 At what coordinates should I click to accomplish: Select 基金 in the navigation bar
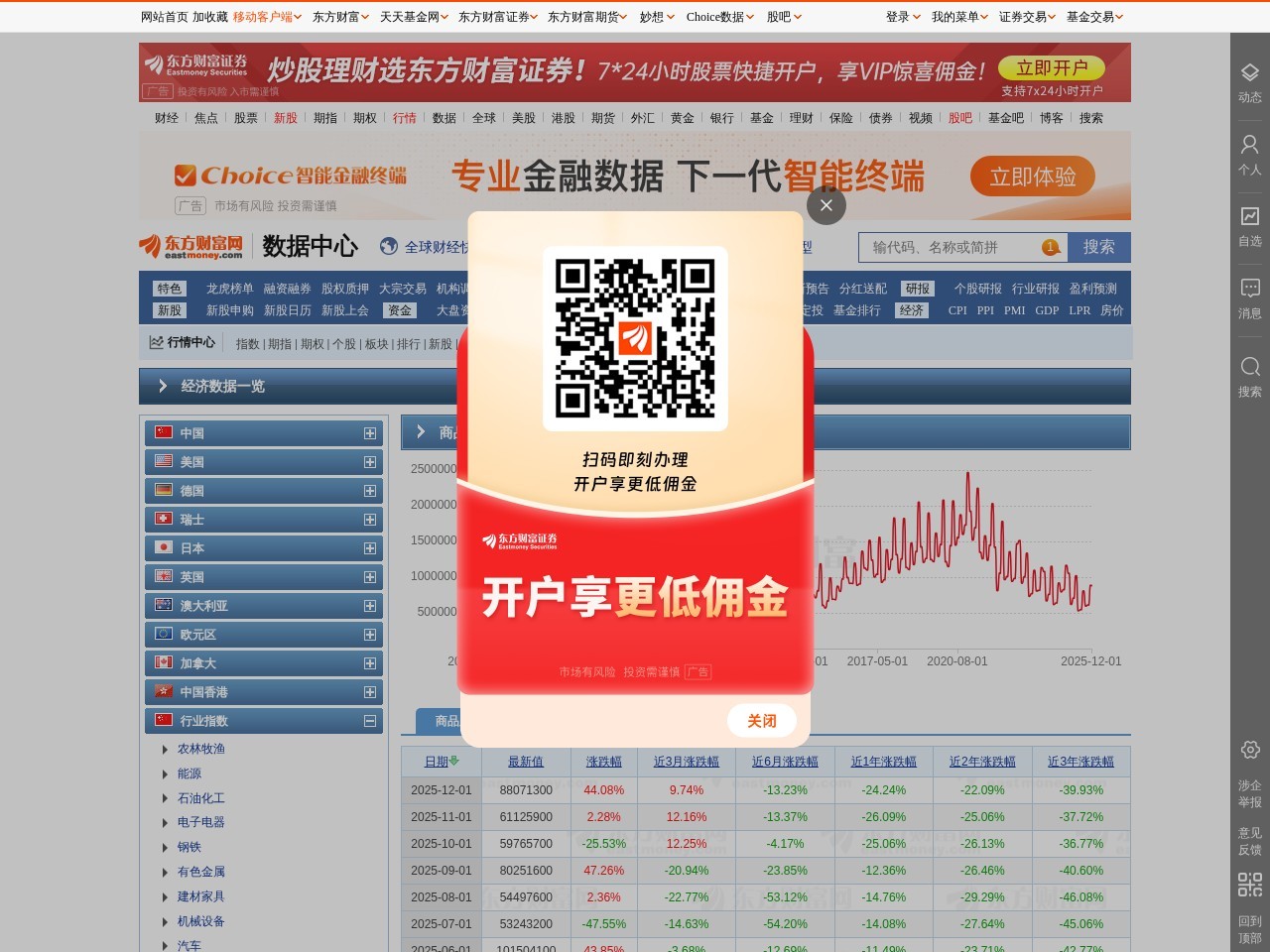point(762,118)
